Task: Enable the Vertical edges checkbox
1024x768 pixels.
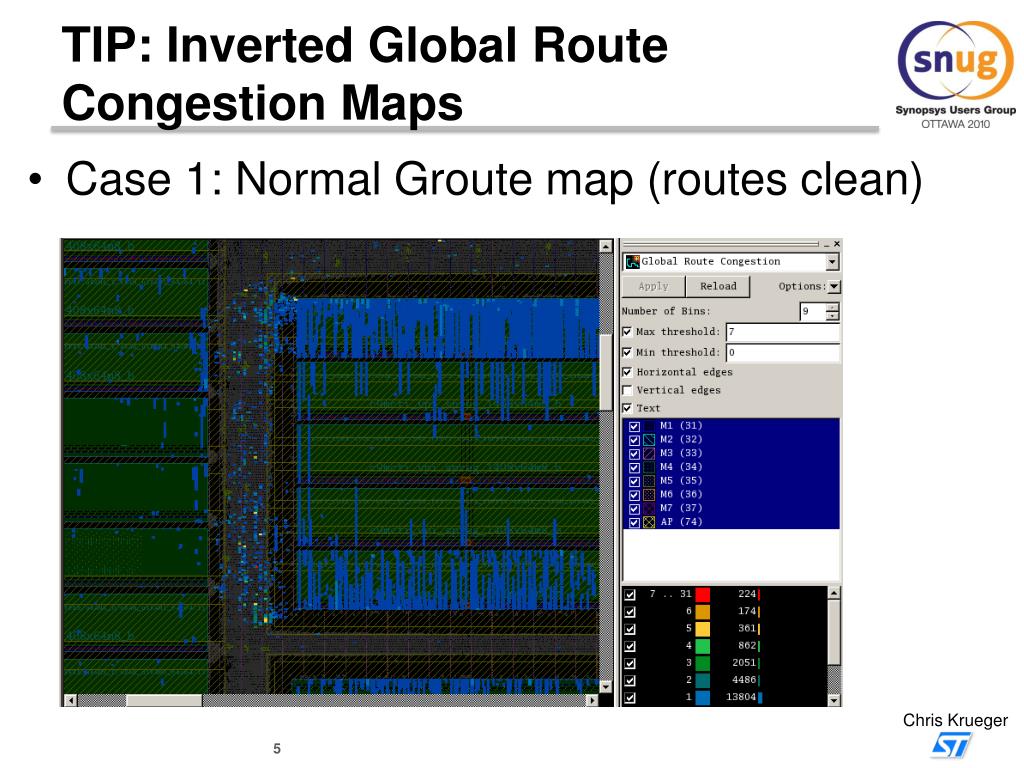Action: click(628, 391)
